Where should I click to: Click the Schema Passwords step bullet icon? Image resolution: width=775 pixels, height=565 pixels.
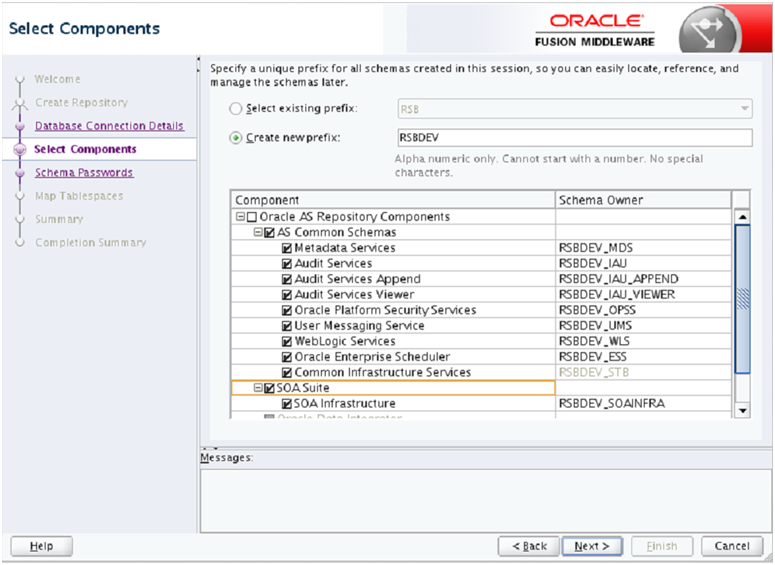pyautogui.click(x=20, y=173)
